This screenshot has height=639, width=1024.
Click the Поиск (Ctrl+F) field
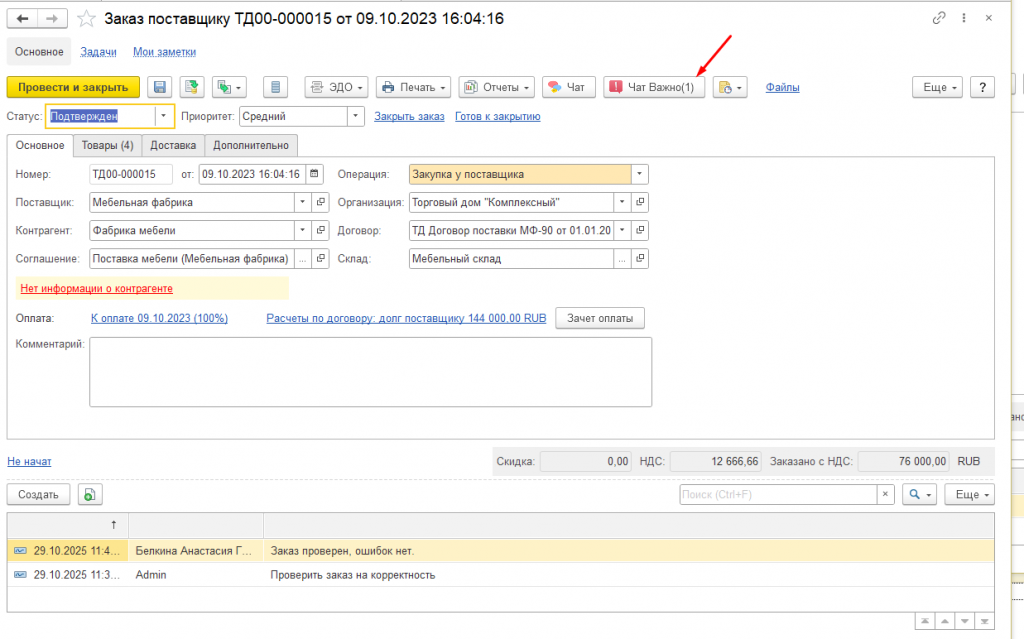point(778,495)
